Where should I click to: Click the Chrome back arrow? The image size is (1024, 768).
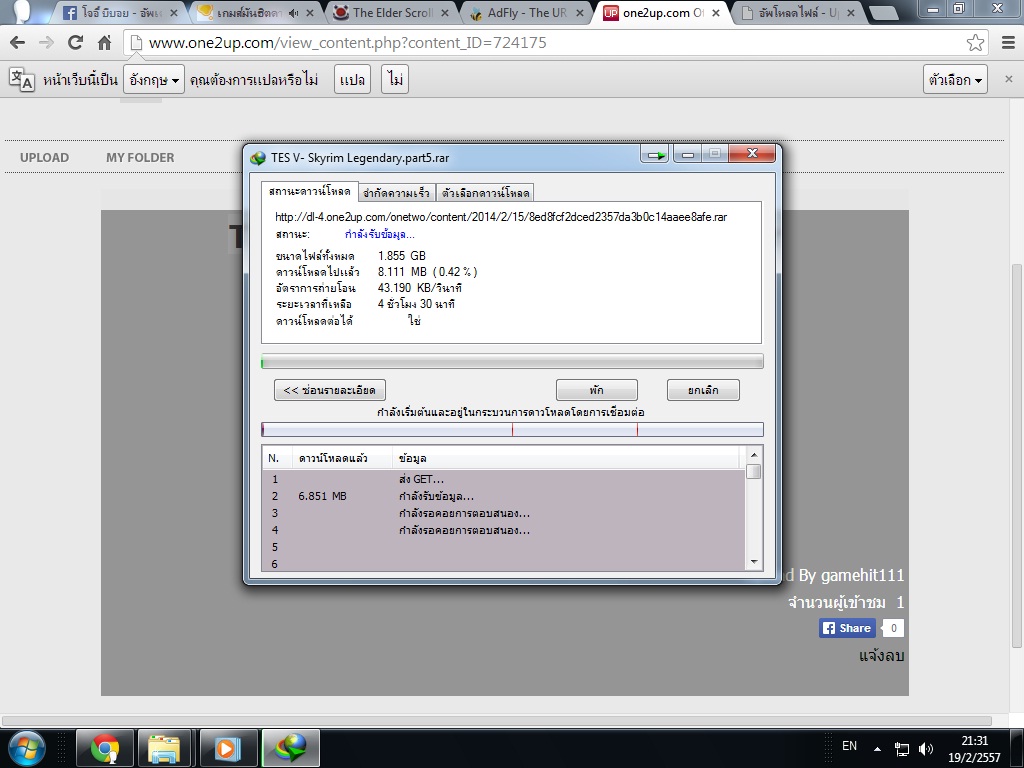tap(18, 43)
